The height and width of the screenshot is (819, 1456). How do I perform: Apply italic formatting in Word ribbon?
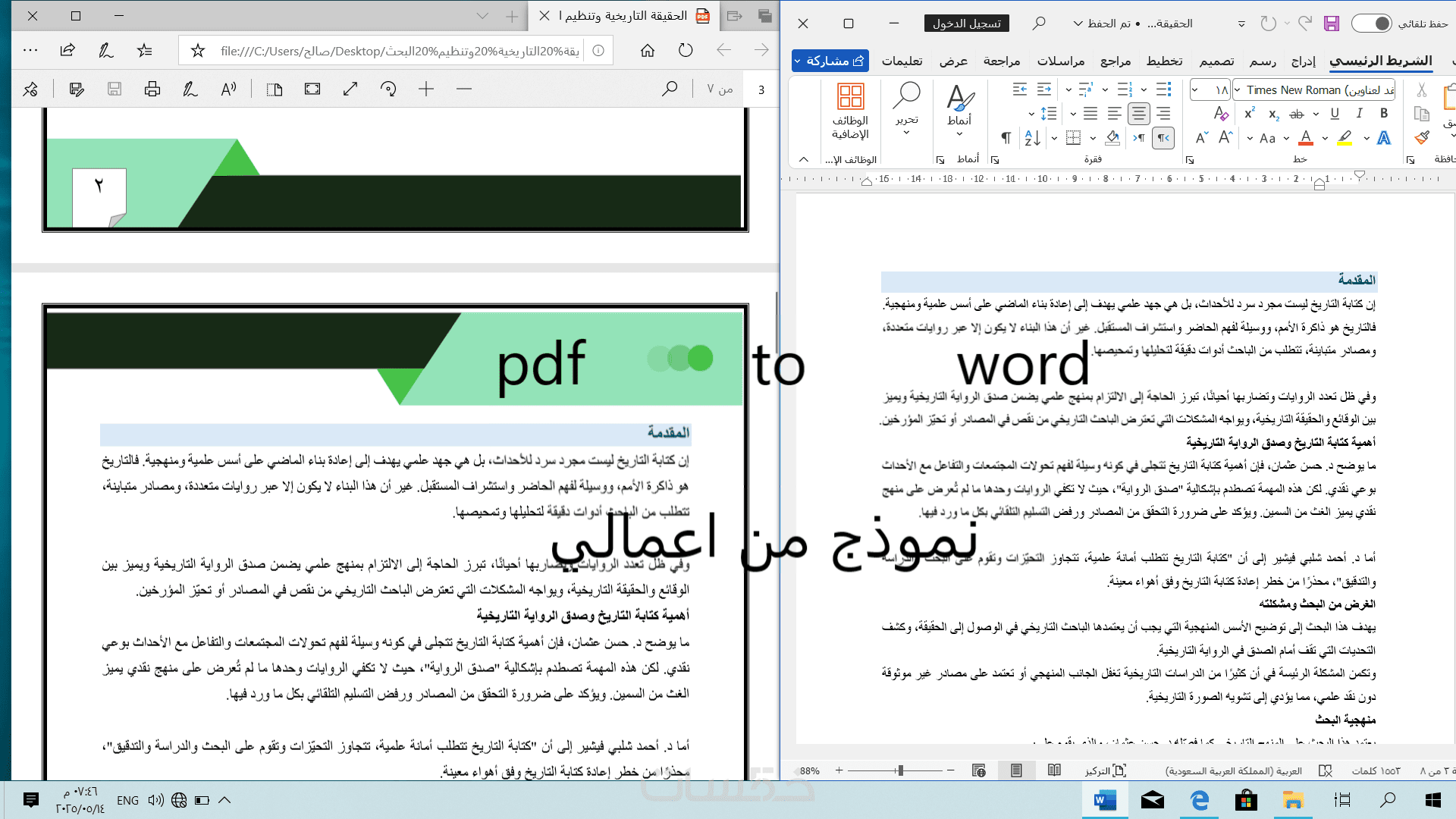1360,114
